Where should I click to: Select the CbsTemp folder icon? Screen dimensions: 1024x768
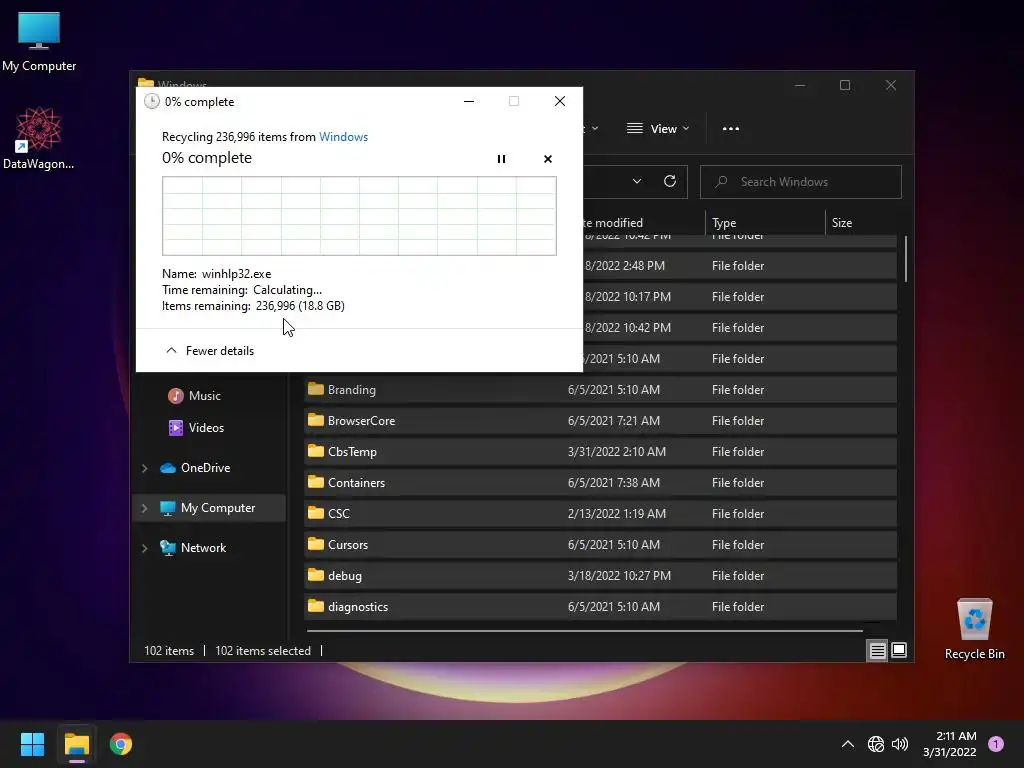coord(316,451)
